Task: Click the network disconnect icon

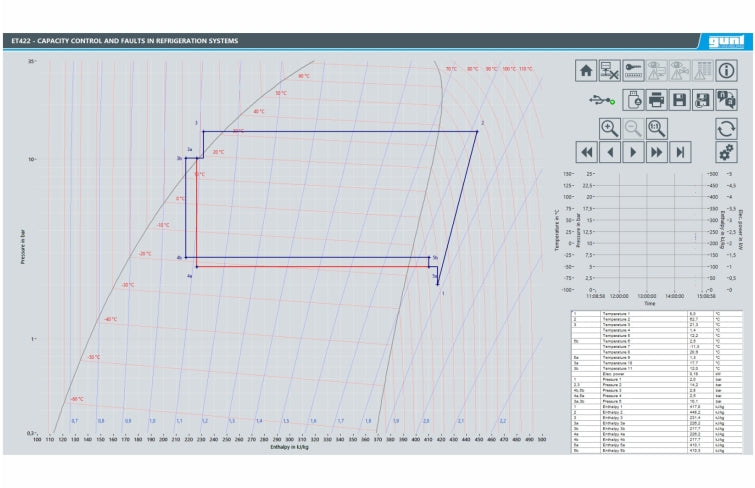Action: coord(610,70)
